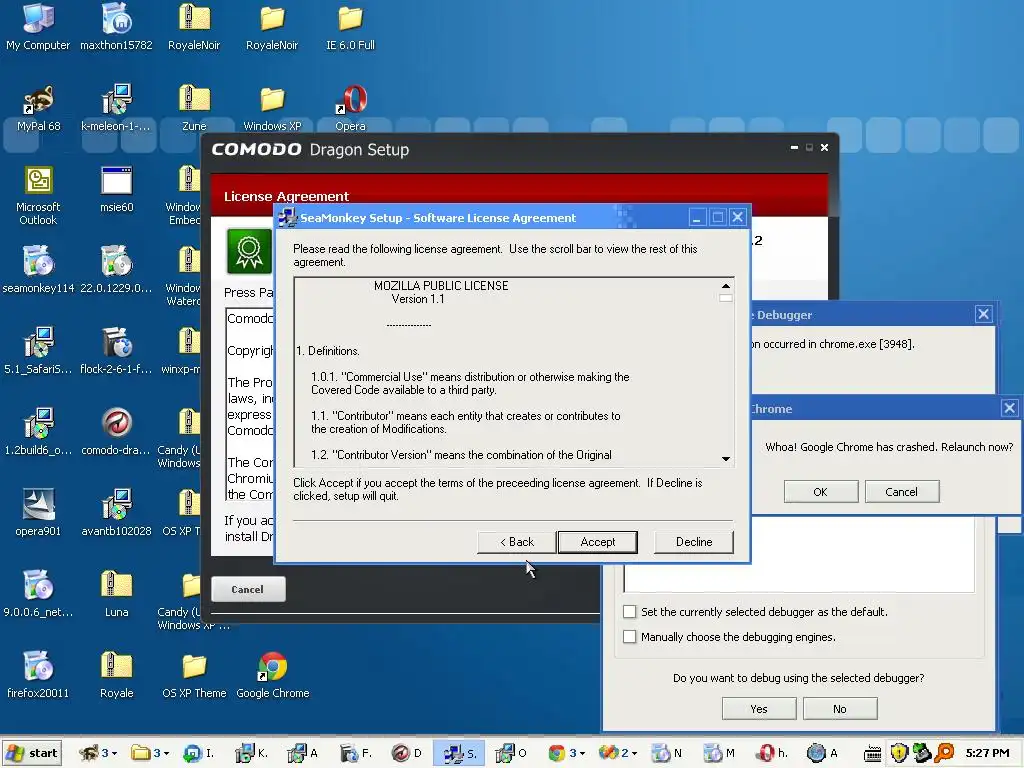Open the RoyaleNoir zip archive icon
The height and width of the screenshot is (768, 1024).
pos(194,26)
